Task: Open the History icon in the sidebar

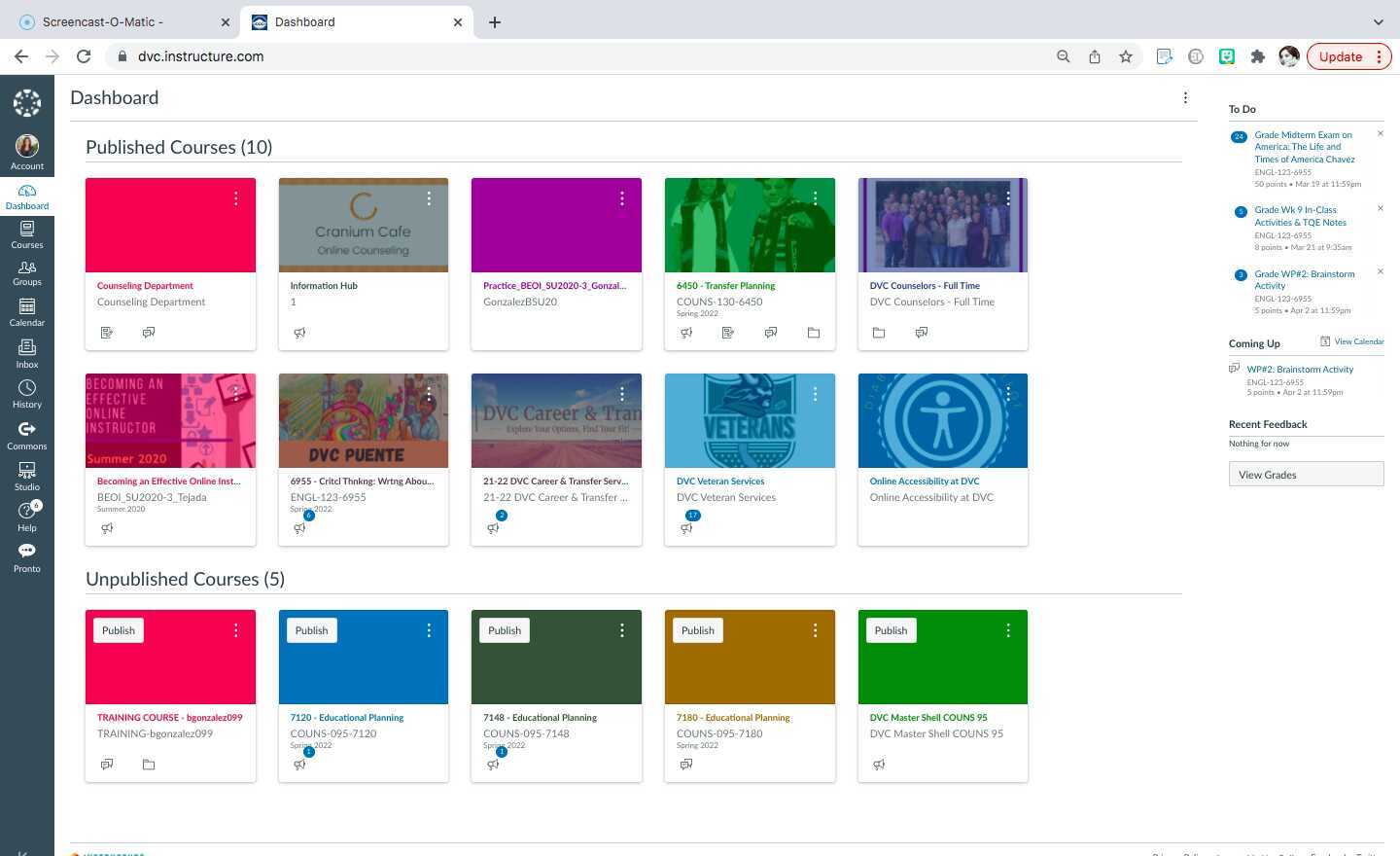Action: (x=27, y=394)
